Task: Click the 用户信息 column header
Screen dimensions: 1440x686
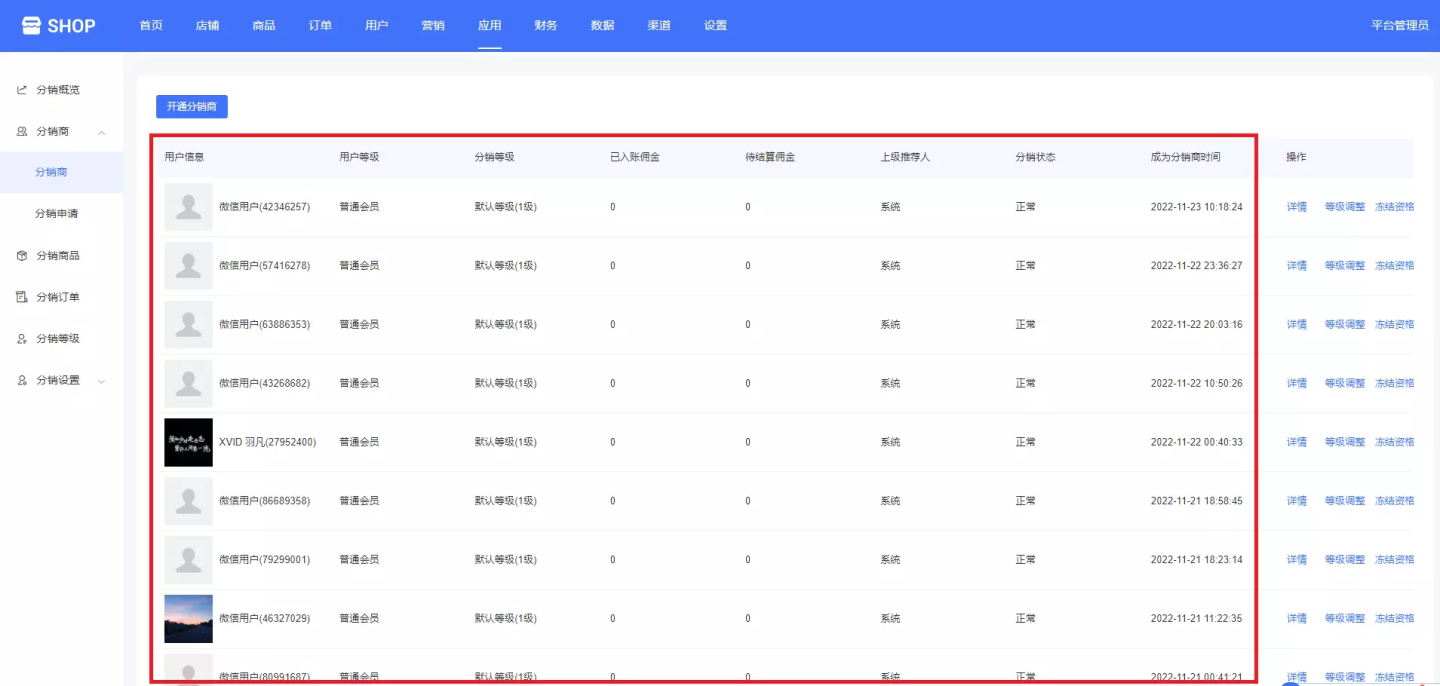Action: click(185, 158)
